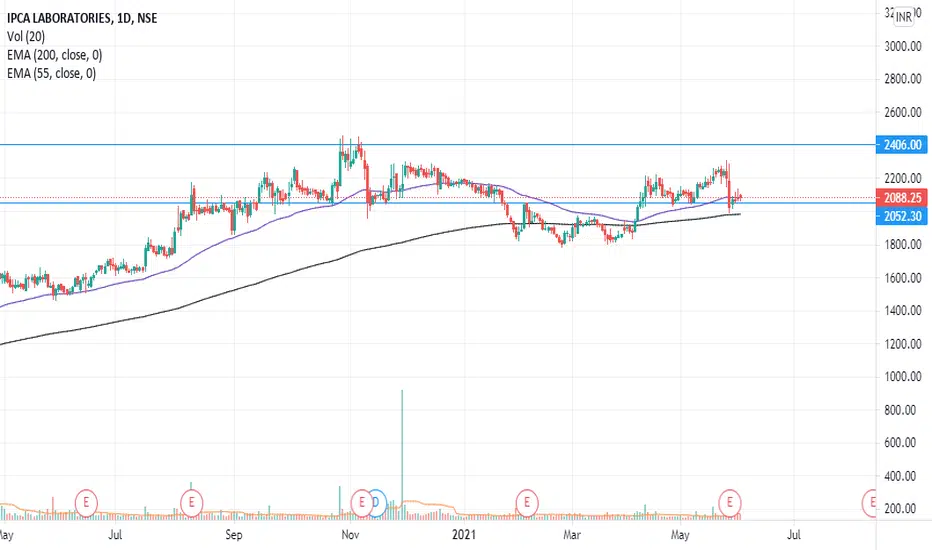Click the IPCA LABORATORIES symbol title

coord(82,18)
